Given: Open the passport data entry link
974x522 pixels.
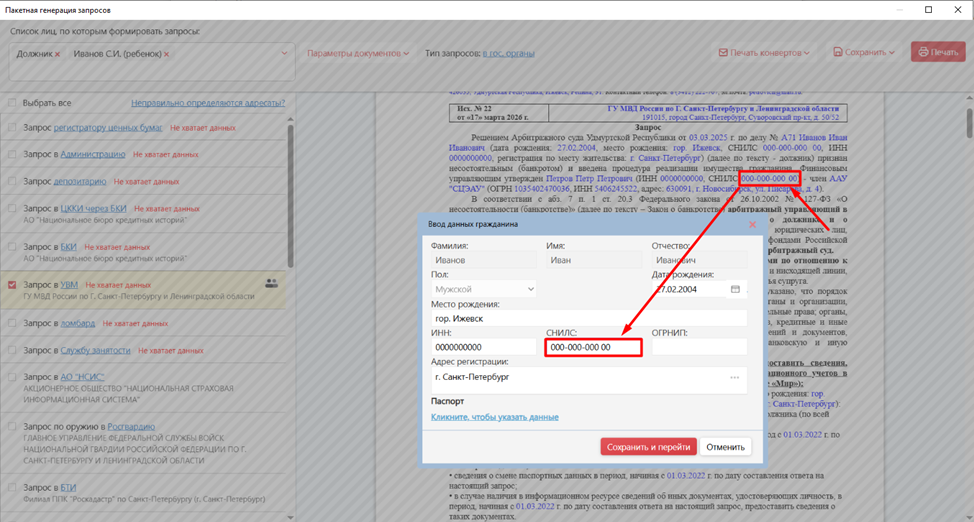Looking at the screenshot, I should (494, 417).
